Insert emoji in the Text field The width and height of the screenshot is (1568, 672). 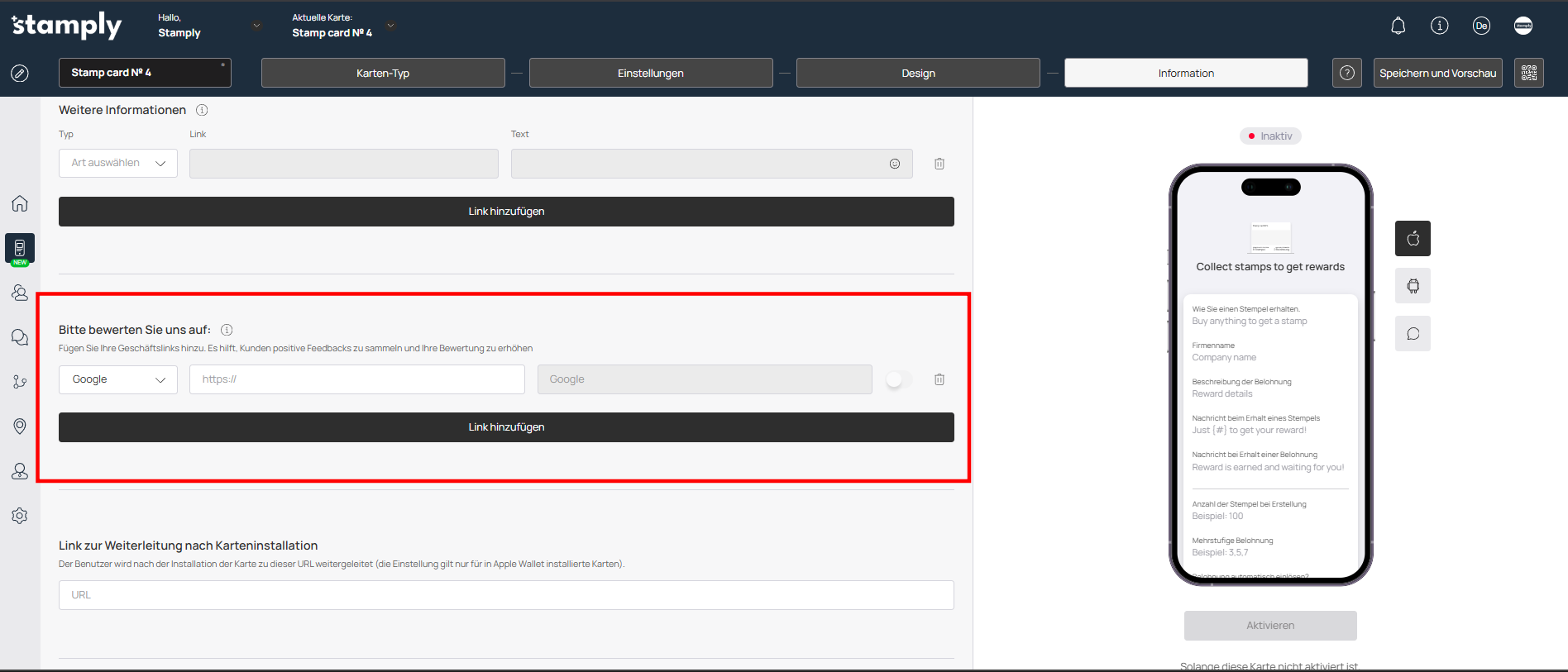895,164
